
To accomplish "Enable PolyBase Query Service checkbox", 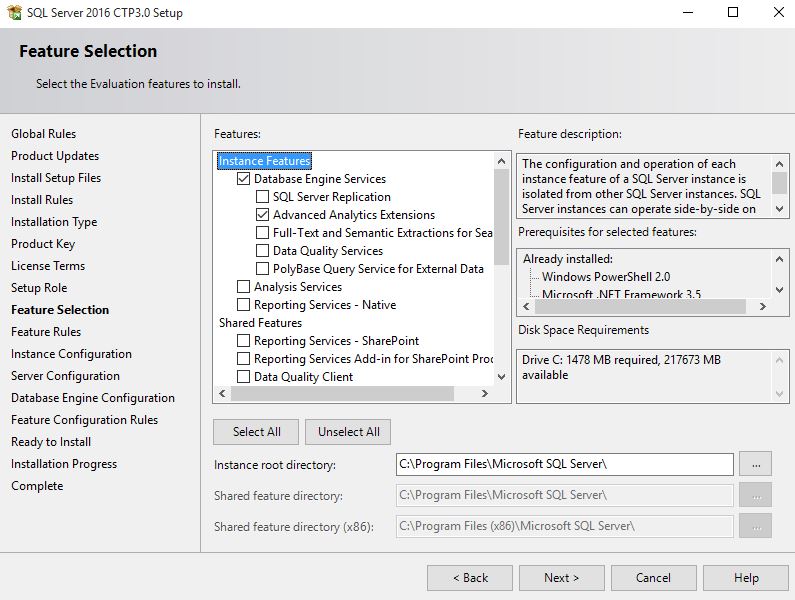I will (262, 268).
